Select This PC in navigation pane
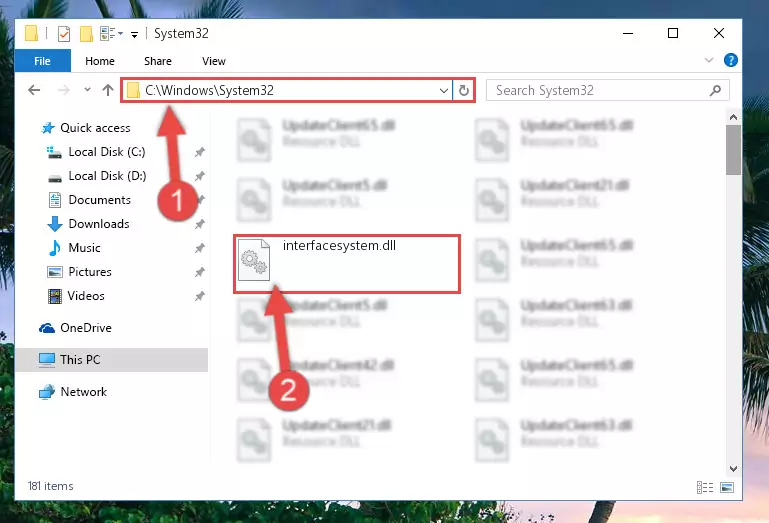 coord(112,360)
